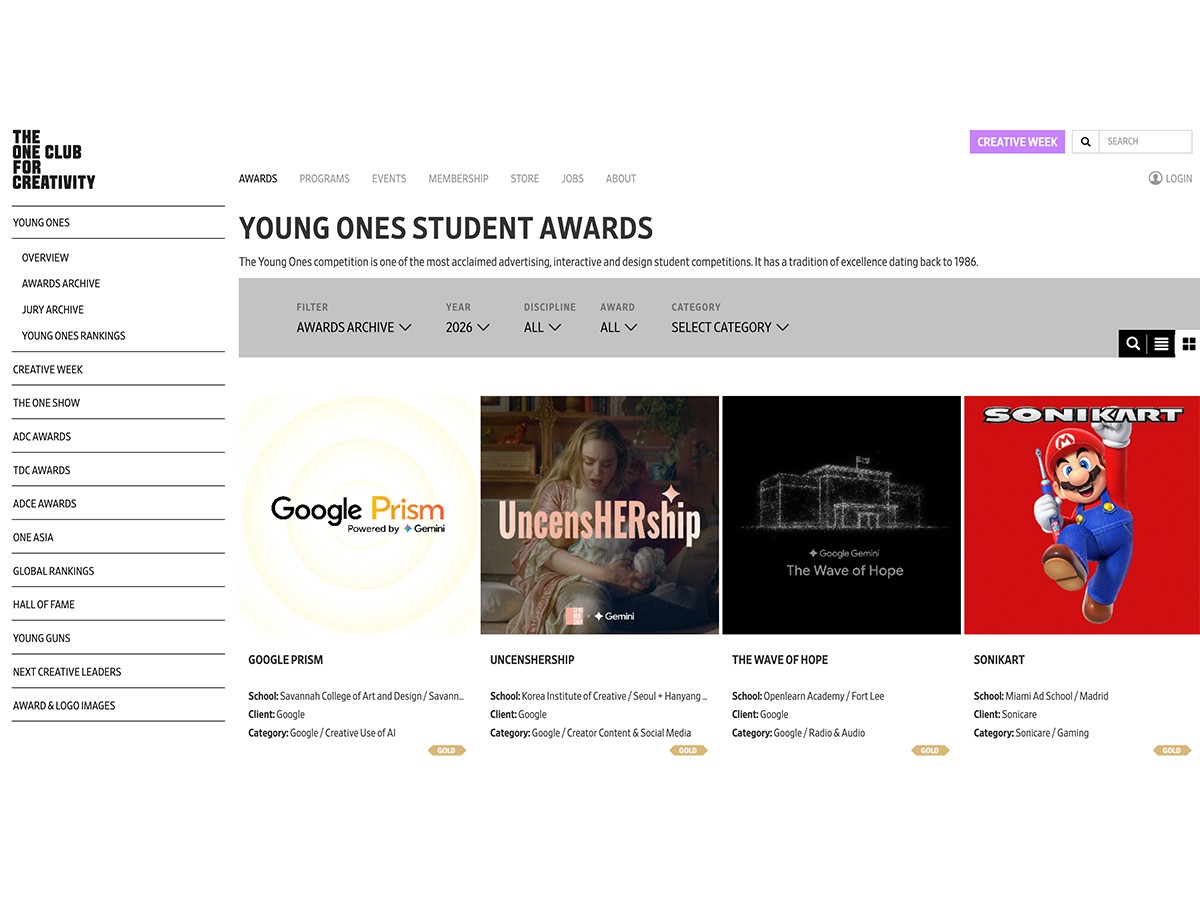
Task: Open the Year 2026 dropdown
Action: [x=468, y=327]
